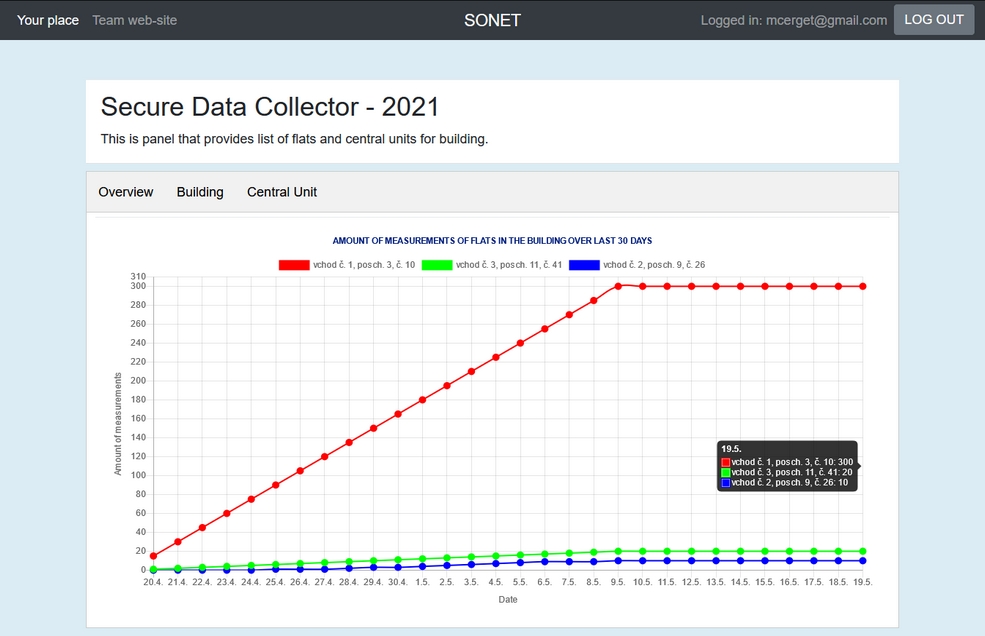Image resolution: width=985 pixels, height=636 pixels.
Task: Hide series vchod č. 1, posch. 3 label
Action: tap(364, 265)
